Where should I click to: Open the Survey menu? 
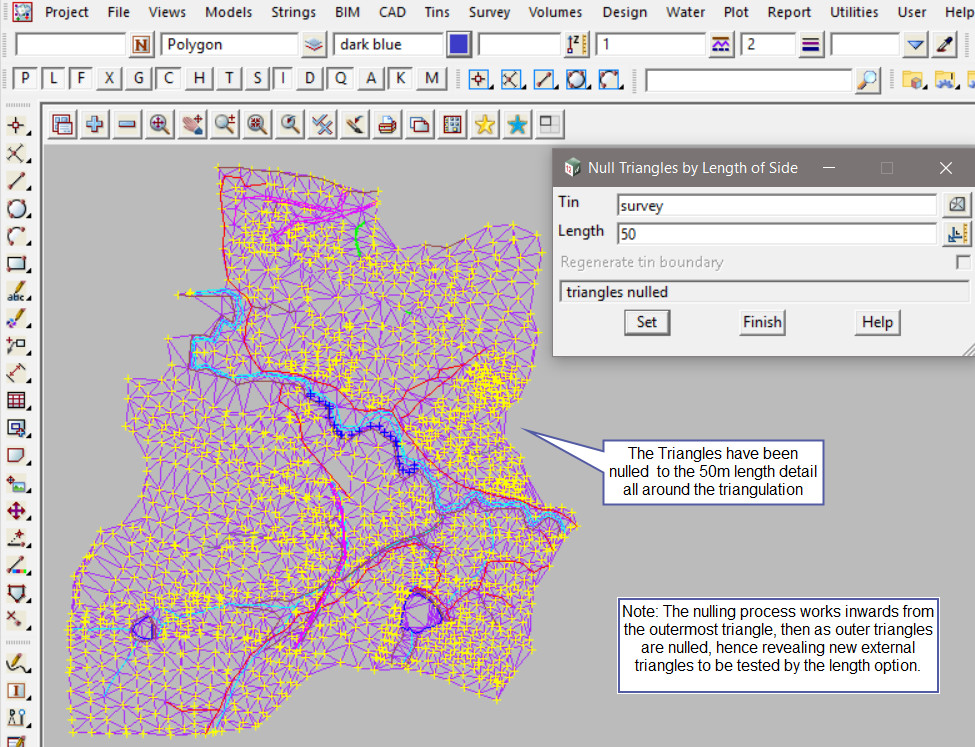(489, 12)
